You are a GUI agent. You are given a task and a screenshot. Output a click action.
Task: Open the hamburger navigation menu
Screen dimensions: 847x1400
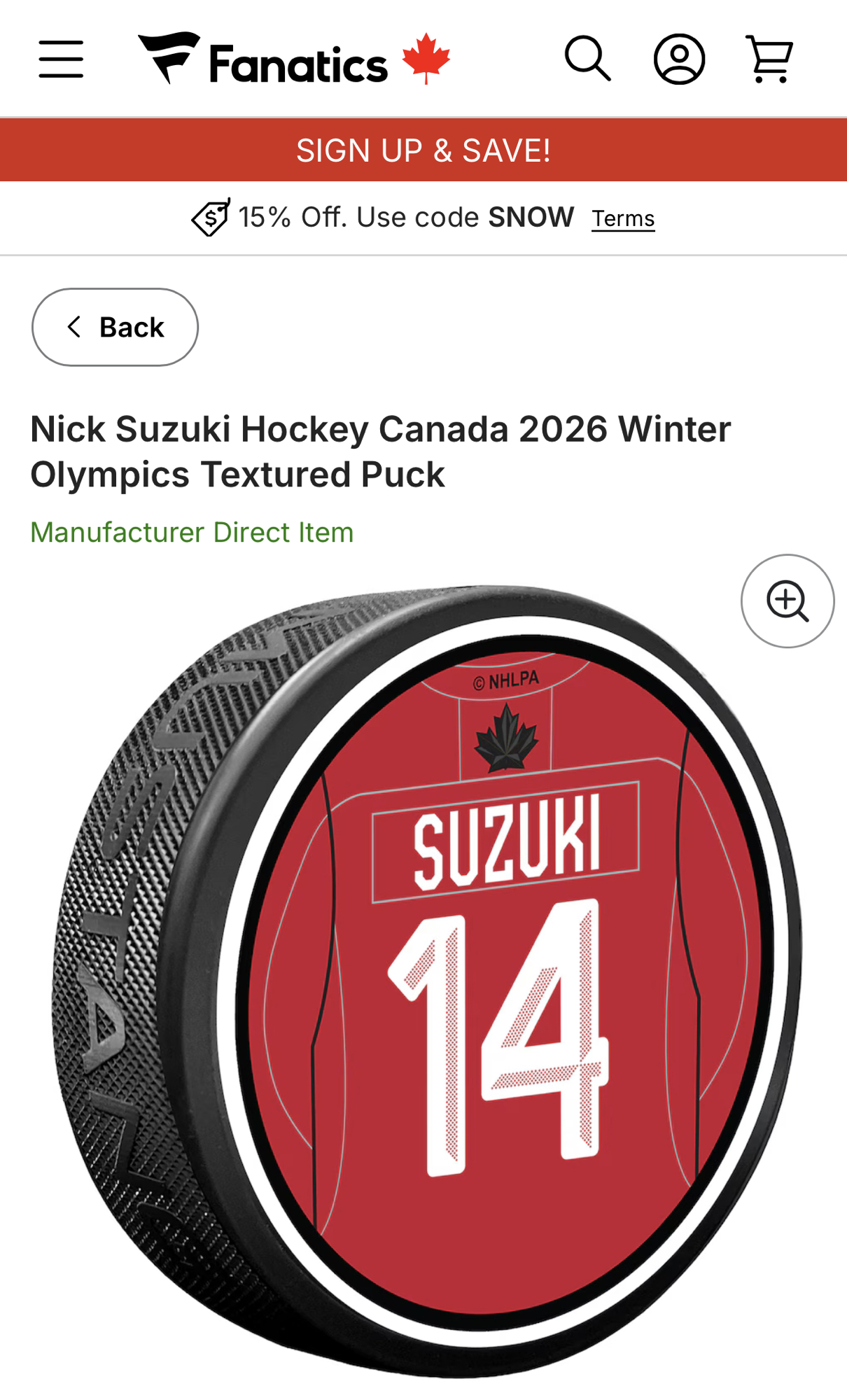tap(61, 59)
